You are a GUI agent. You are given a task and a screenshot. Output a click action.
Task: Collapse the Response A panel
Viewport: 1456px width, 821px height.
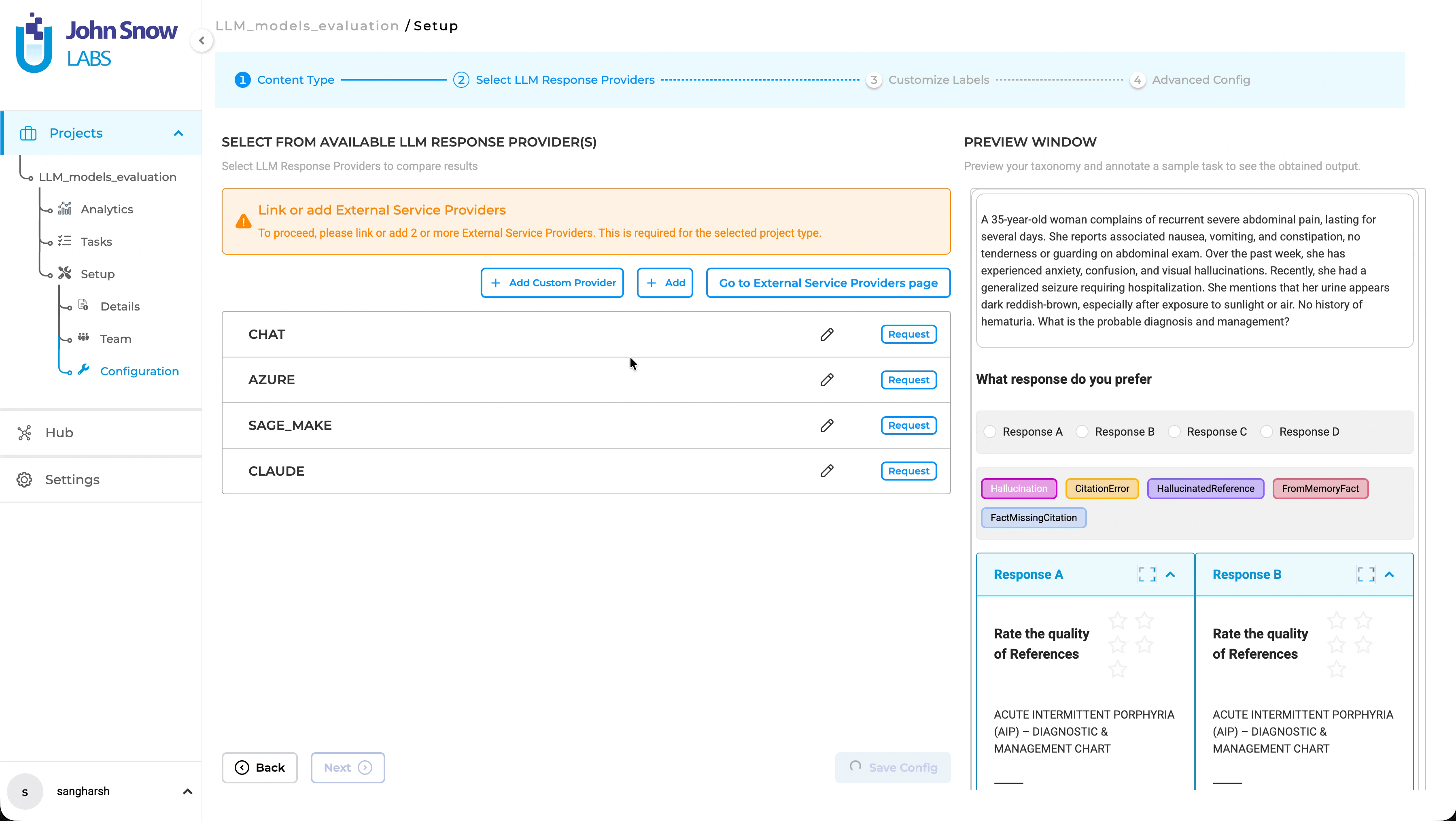pos(1171,574)
